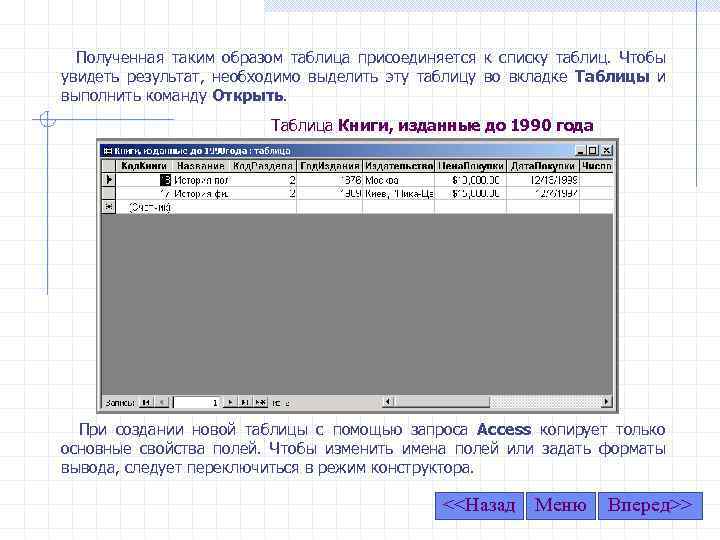Select the Издательство column header

point(399,166)
